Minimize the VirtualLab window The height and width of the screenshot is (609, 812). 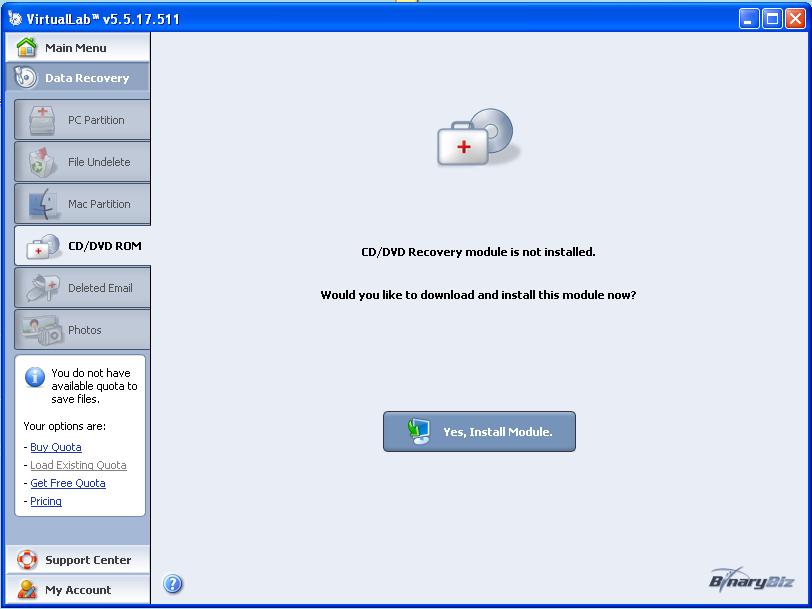coord(749,19)
